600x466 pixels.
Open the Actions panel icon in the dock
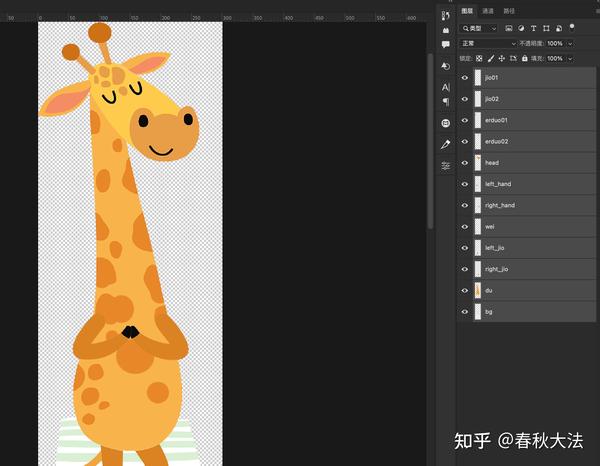coord(445,66)
